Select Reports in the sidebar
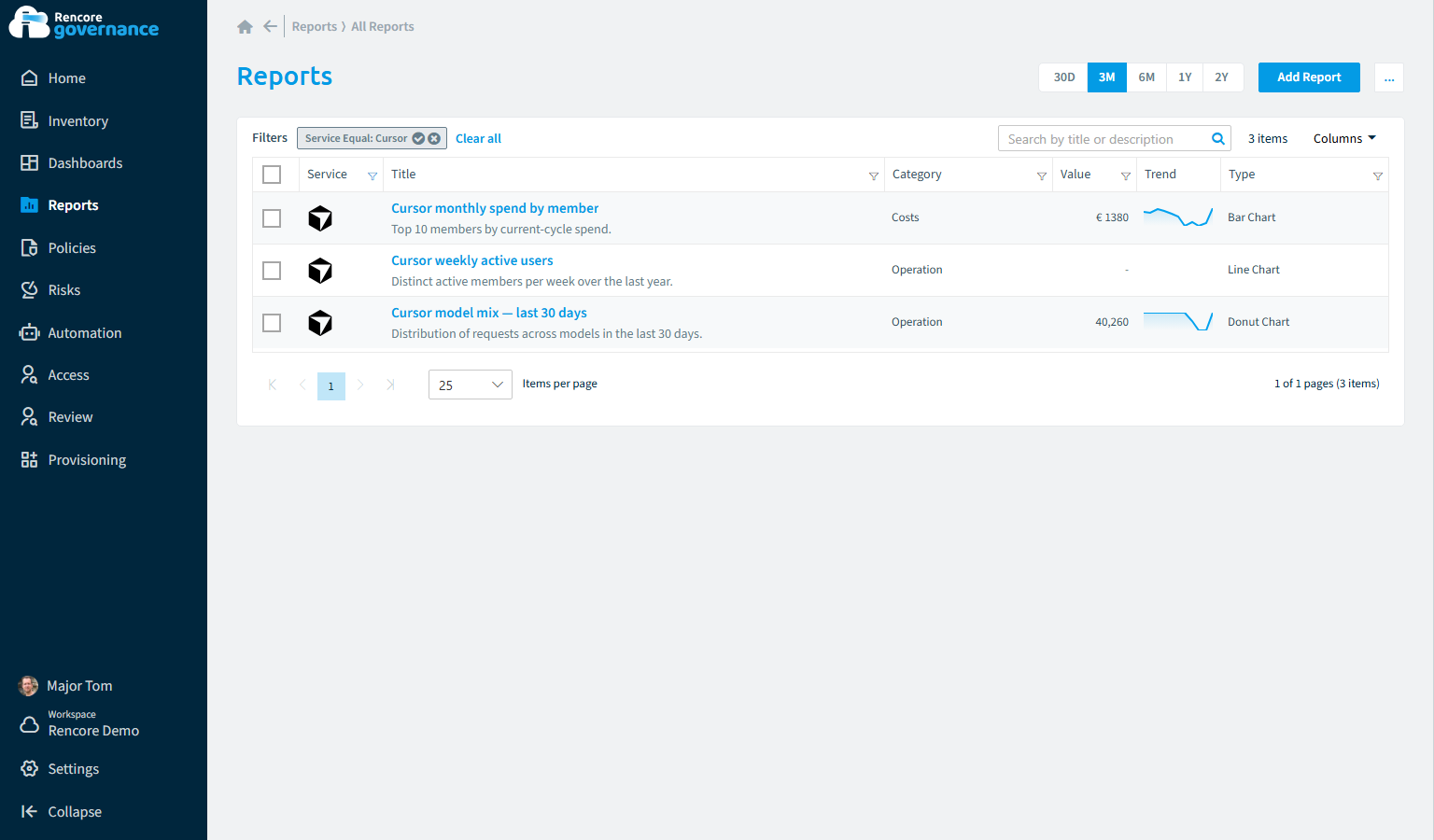The height and width of the screenshot is (840, 1434). 73,205
